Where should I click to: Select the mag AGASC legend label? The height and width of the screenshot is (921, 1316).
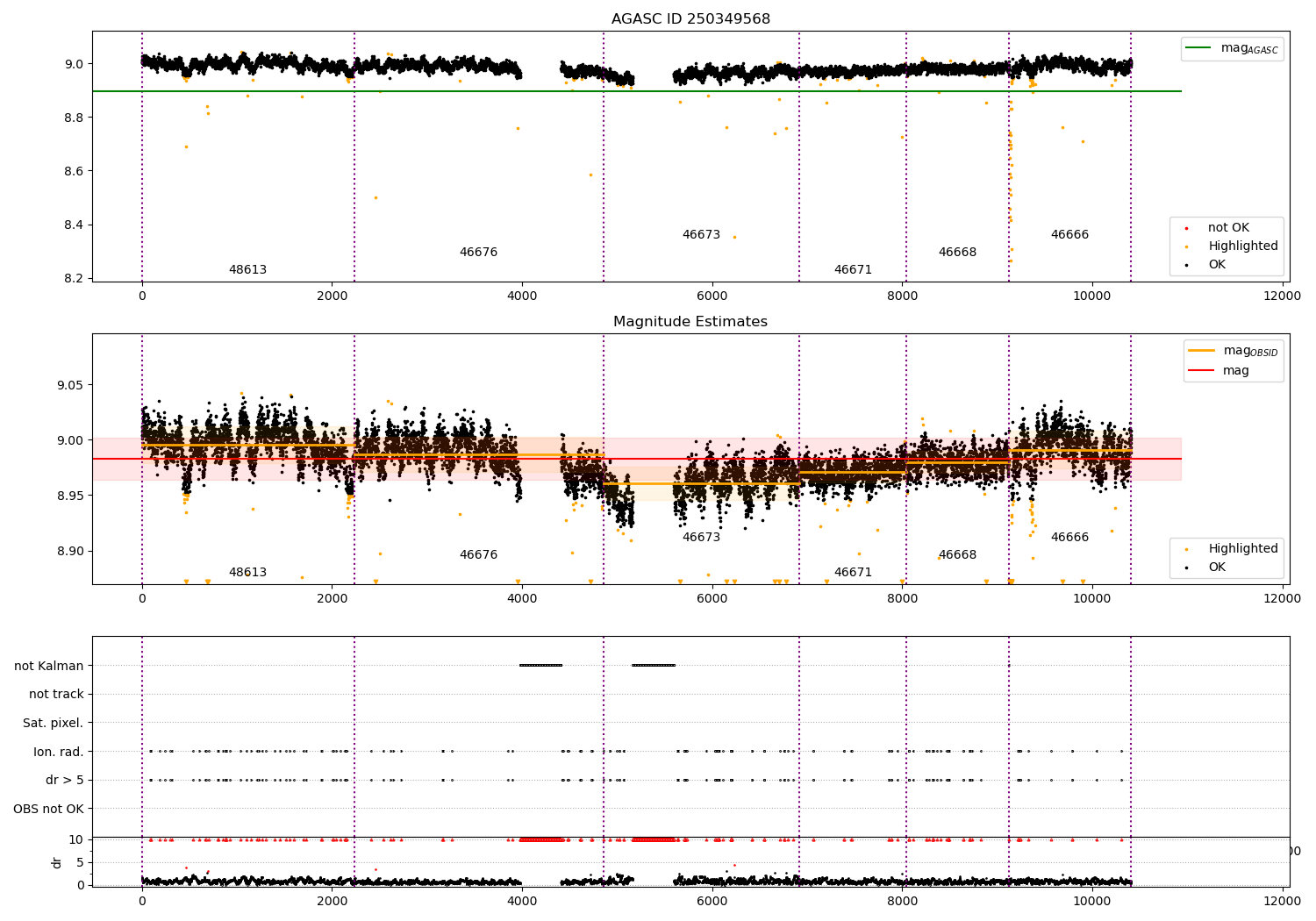pos(1249,49)
